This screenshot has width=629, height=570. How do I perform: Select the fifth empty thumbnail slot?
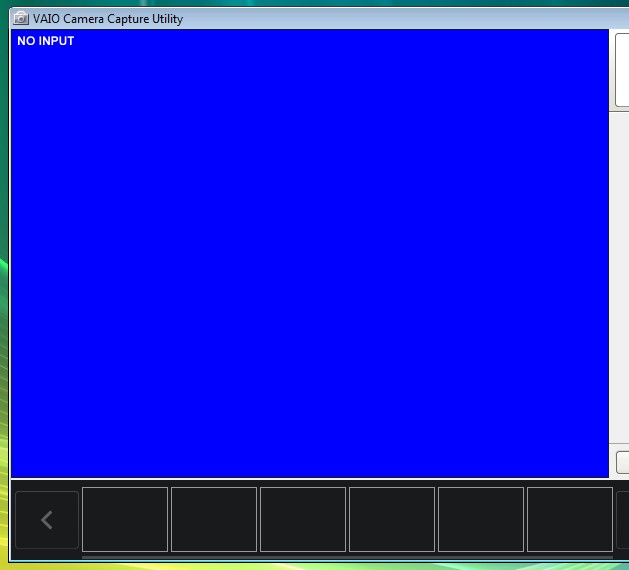point(481,519)
